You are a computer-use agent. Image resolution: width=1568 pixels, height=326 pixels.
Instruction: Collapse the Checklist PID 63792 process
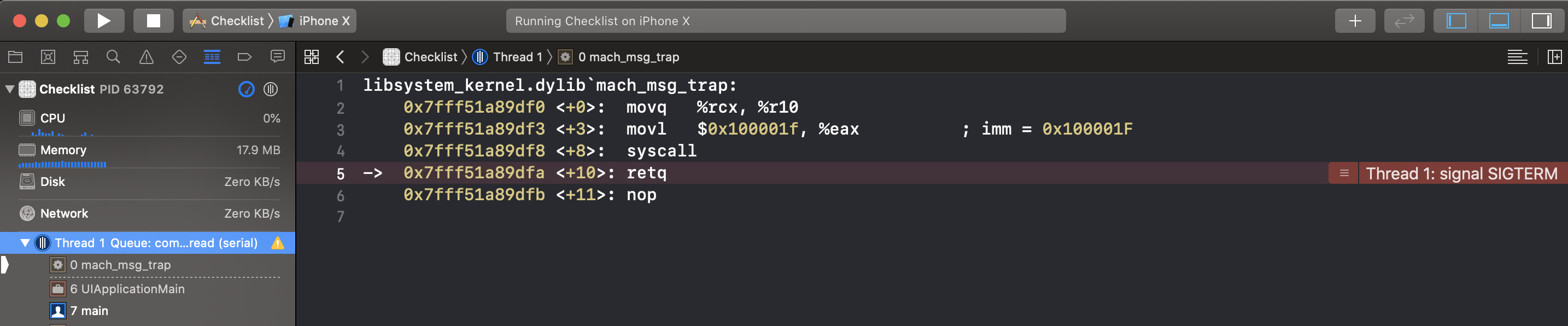click(10, 89)
